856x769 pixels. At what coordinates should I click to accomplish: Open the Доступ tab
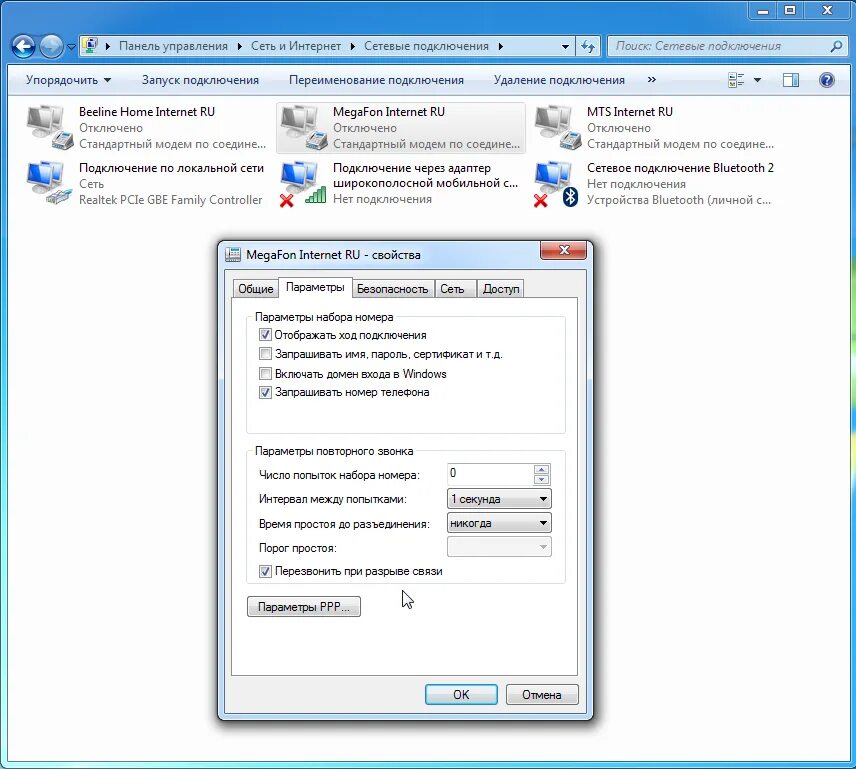(x=501, y=289)
